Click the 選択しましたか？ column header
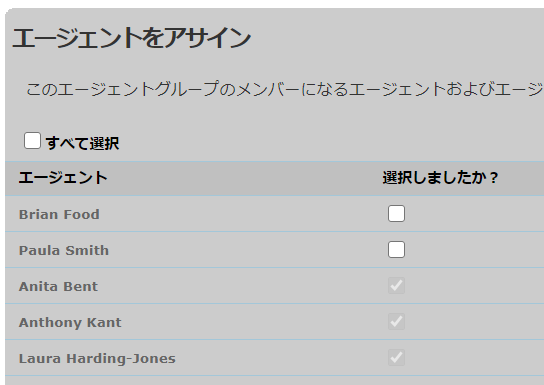 point(440,178)
